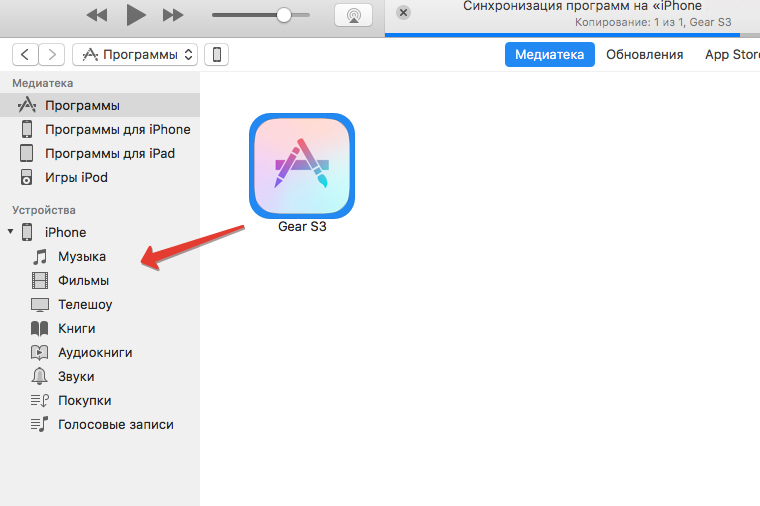Open the AirPlay output button
760x506 pixels.
tap(353, 15)
